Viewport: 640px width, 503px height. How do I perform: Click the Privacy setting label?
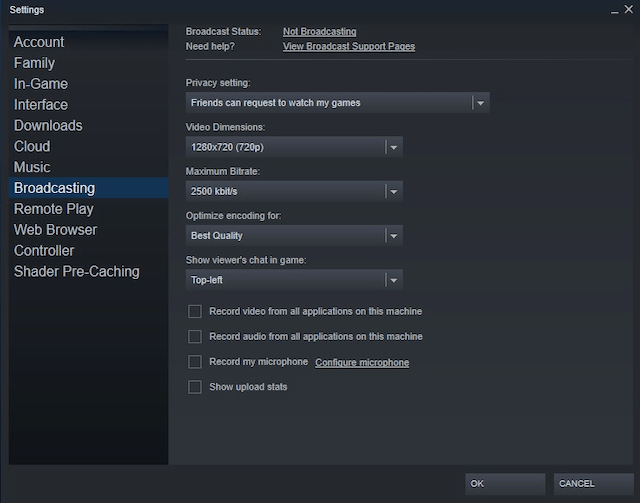[218, 83]
